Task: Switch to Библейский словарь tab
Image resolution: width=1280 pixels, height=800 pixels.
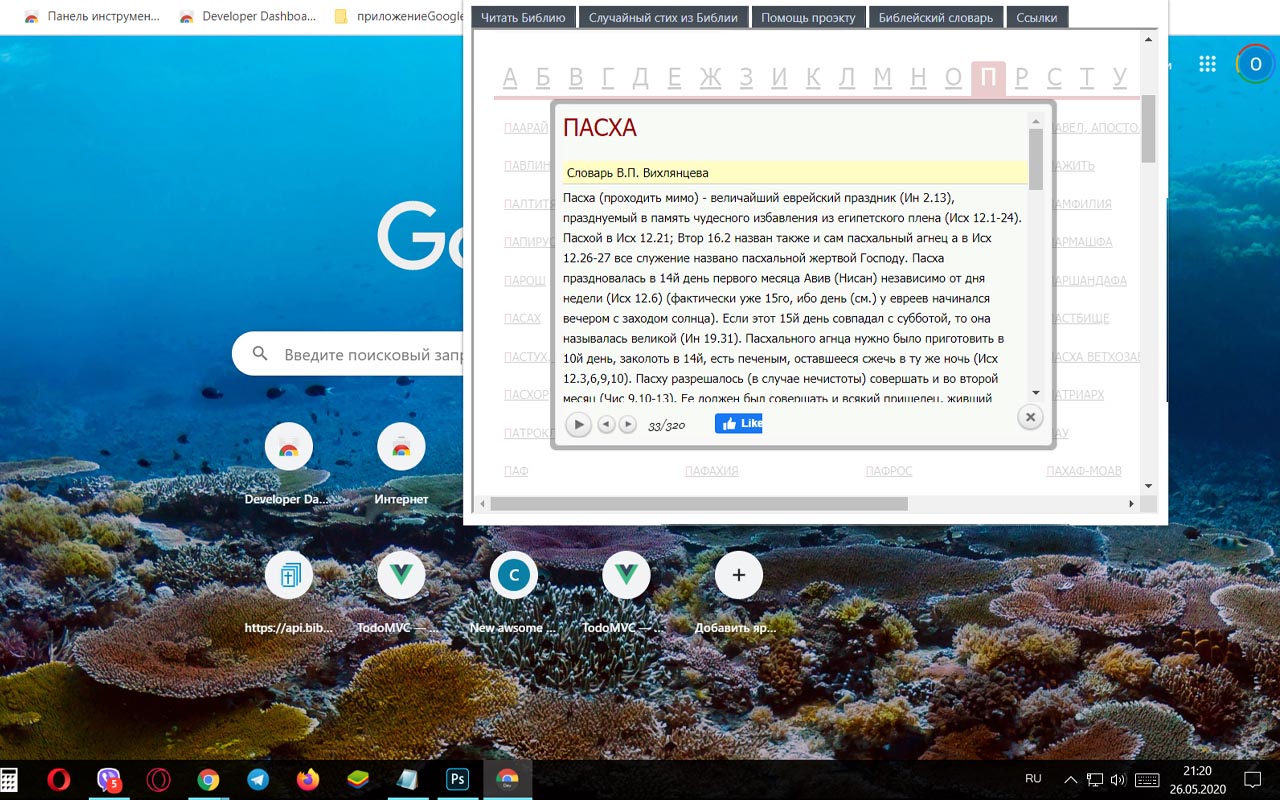Action: 936,17
